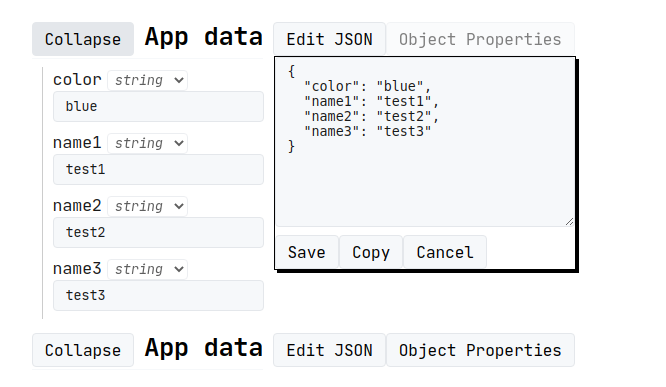Open the name1 type string dropdown
The image size is (666, 387).
point(147,143)
